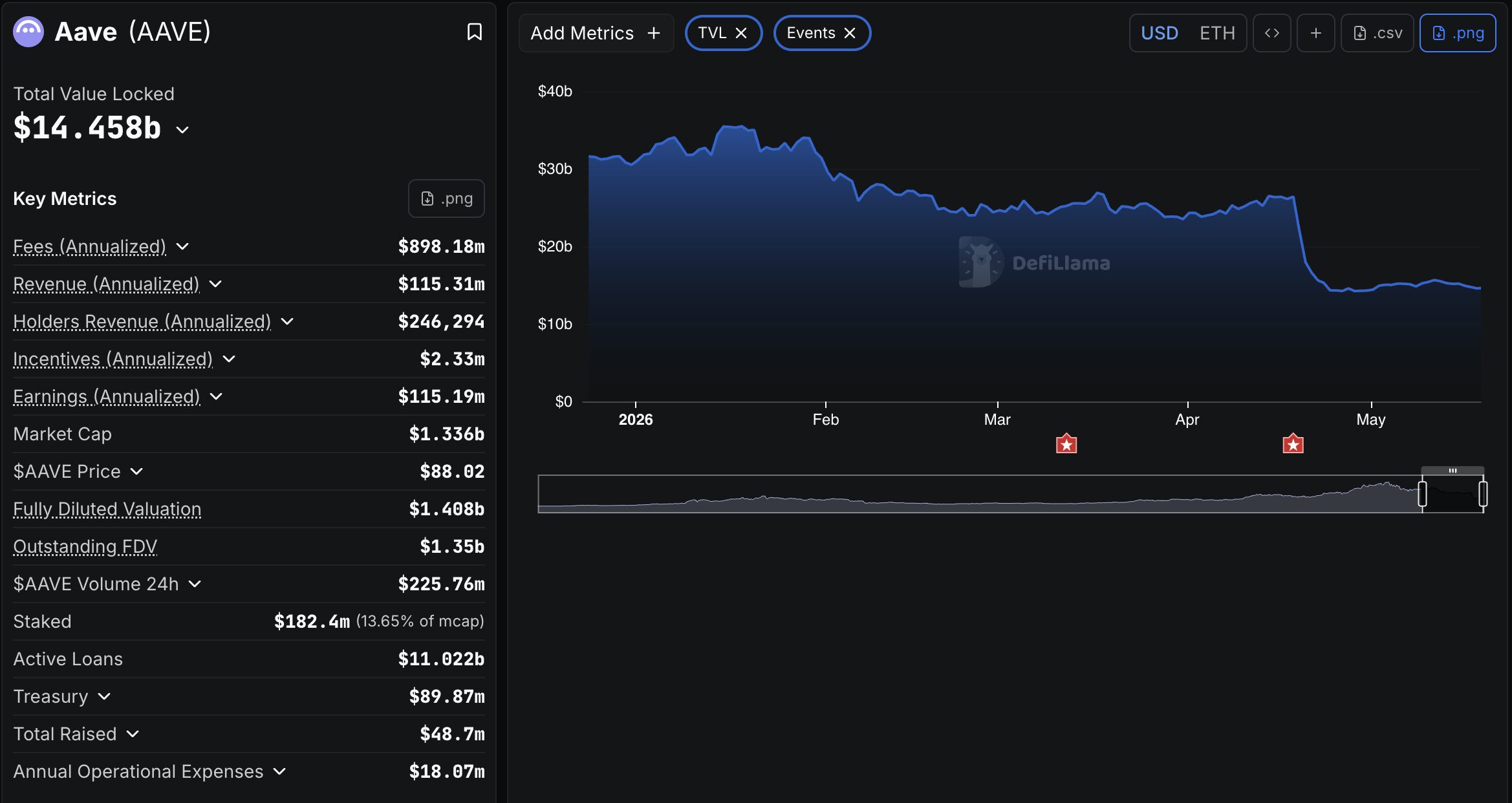Image resolution: width=1512 pixels, height=803 pixels.
Task: Download chart image as .png
Action: [1458, 33]
